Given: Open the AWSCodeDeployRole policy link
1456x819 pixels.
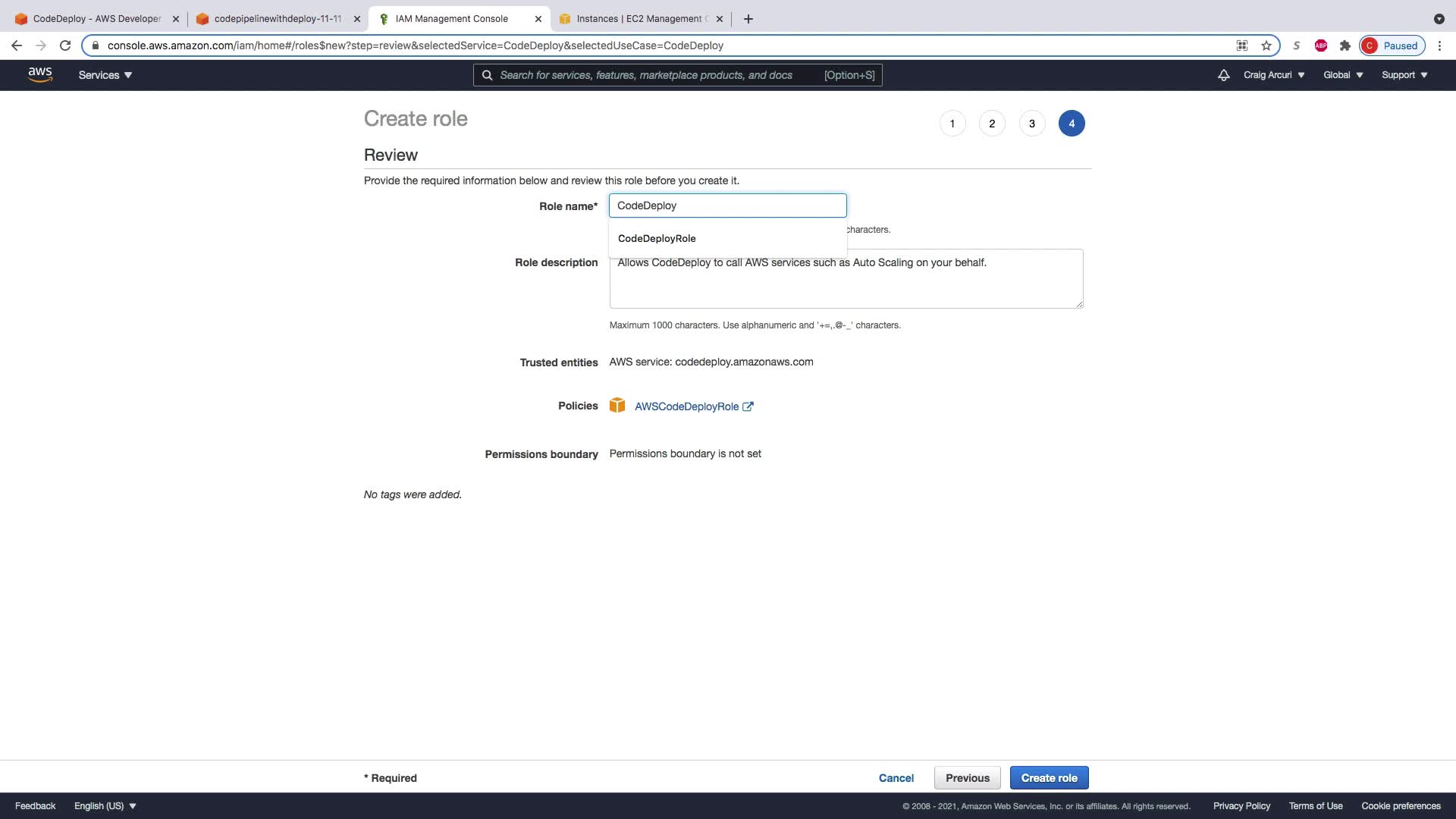Looking at the screenshot, I should click(686, 406).
